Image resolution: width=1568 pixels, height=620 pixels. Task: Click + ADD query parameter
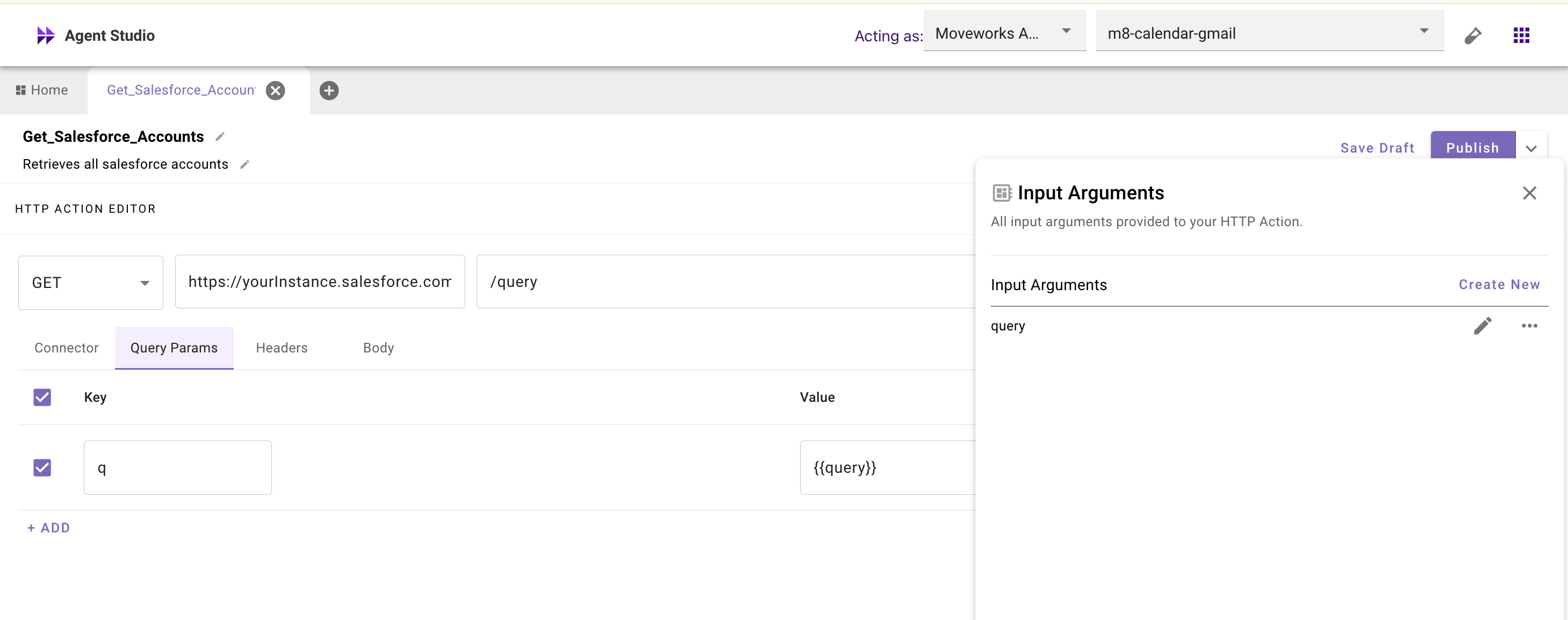coord(49,528)
